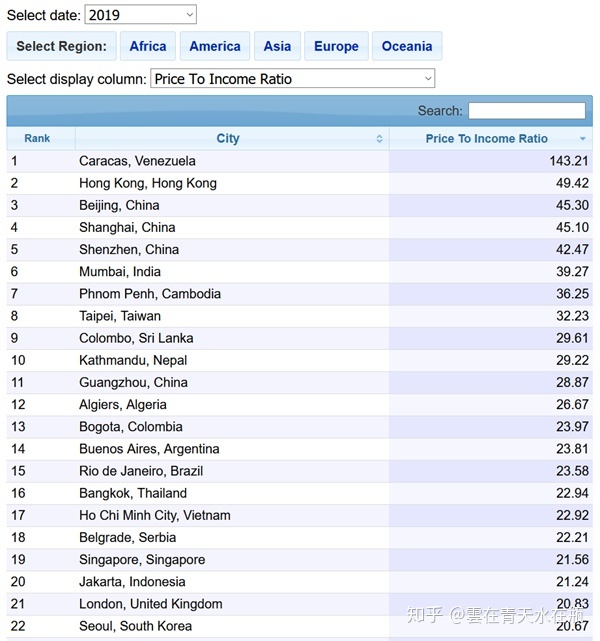
Task: Click the 29.22 ratio value
Action: [572, 360]
